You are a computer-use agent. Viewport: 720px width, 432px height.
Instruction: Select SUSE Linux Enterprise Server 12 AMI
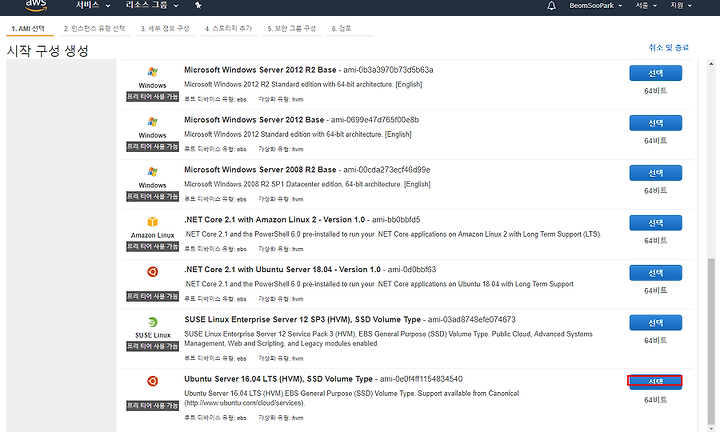[655, 323]
